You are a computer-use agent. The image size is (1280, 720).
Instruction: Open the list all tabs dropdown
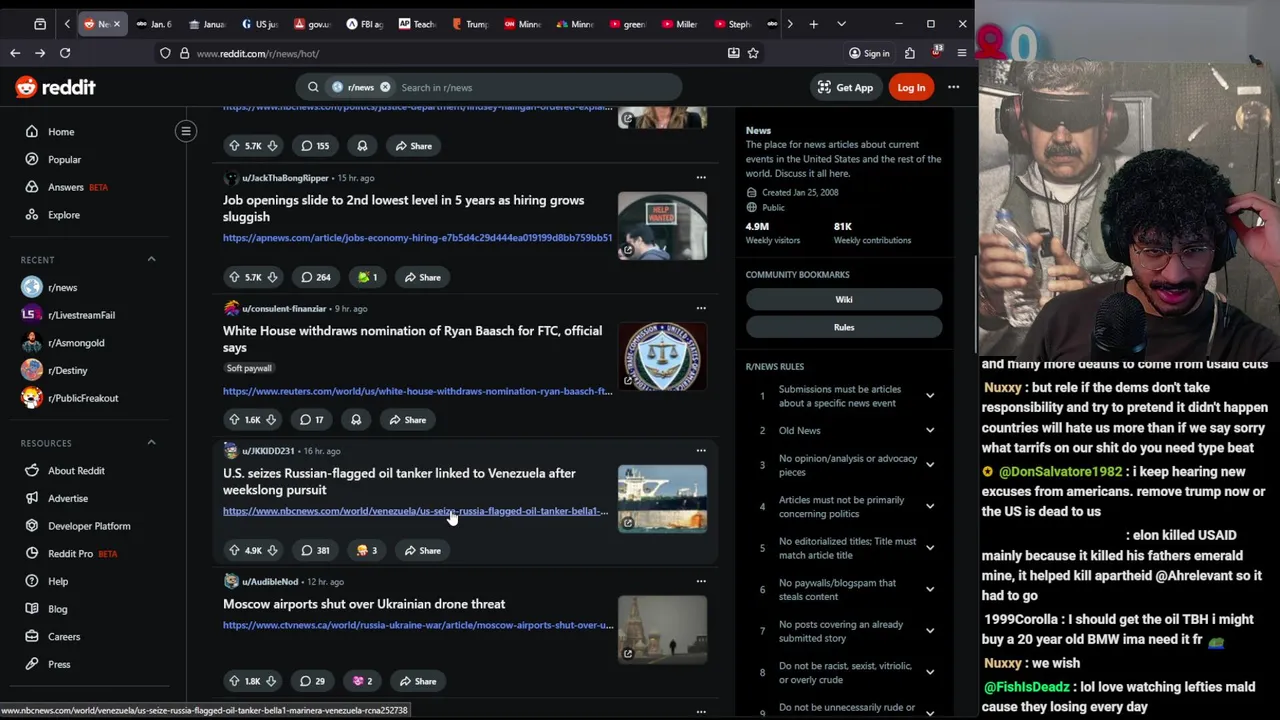tap(841, 24)
